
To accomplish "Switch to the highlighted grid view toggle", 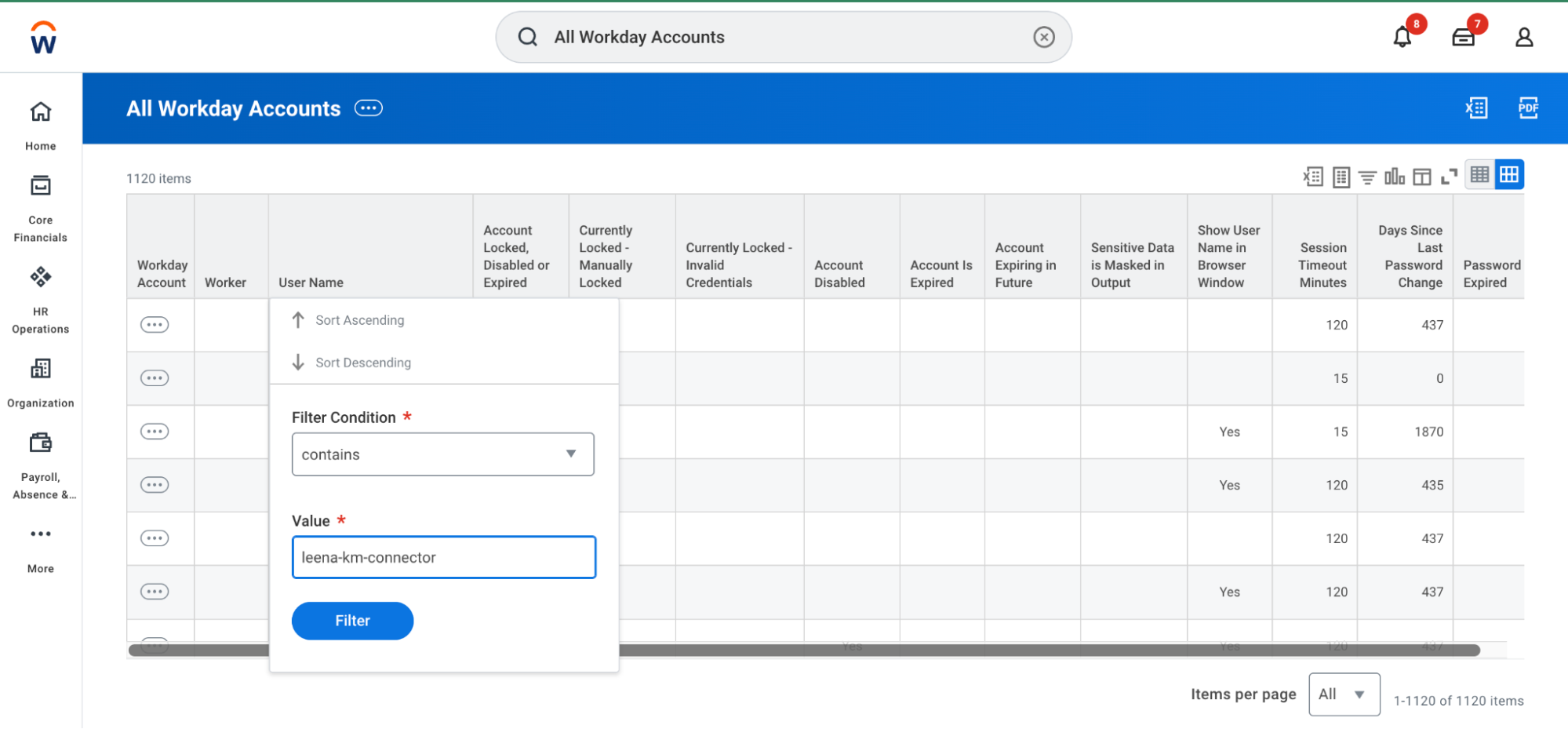I will click(1509, 174).
